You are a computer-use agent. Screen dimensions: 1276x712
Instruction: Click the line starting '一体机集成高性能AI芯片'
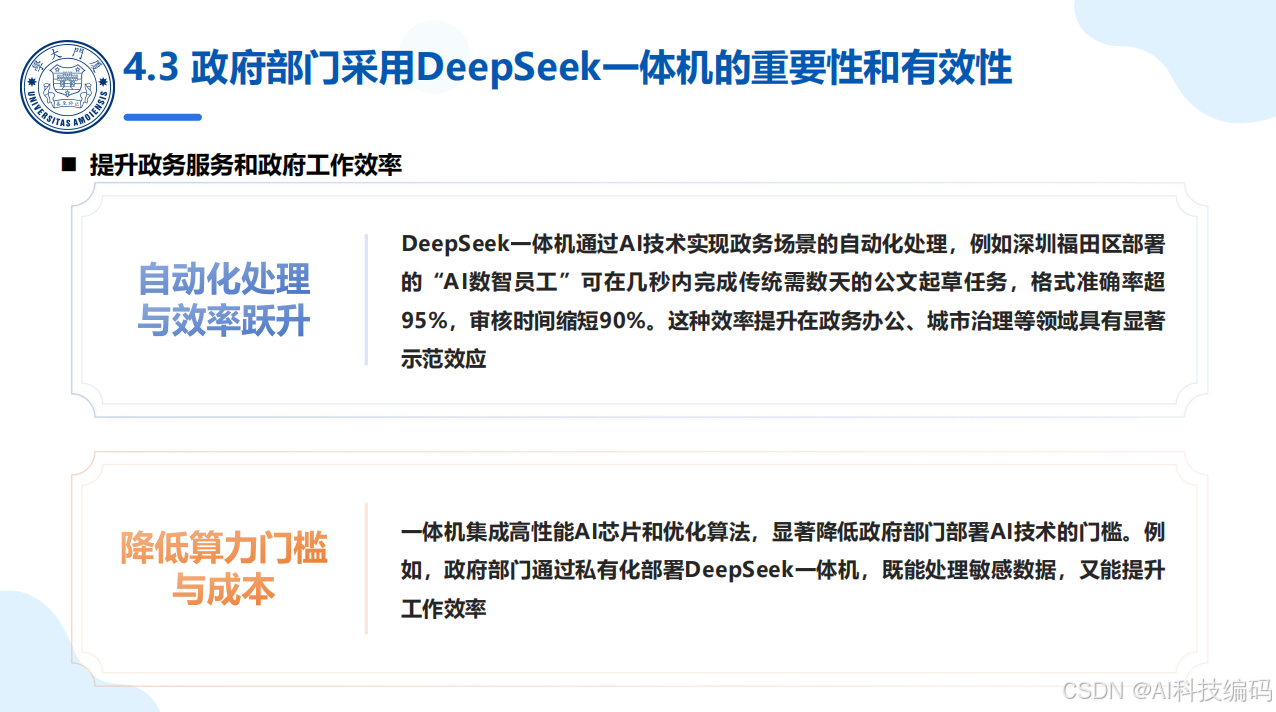[x=783, y=532]
